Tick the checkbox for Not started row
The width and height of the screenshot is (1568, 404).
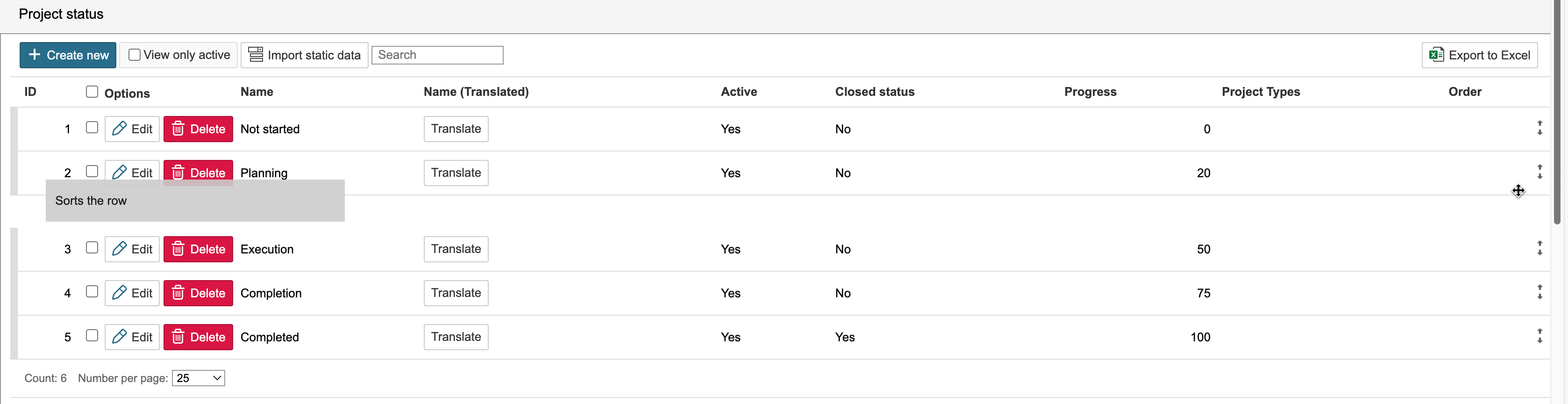[x=92, y=127]
